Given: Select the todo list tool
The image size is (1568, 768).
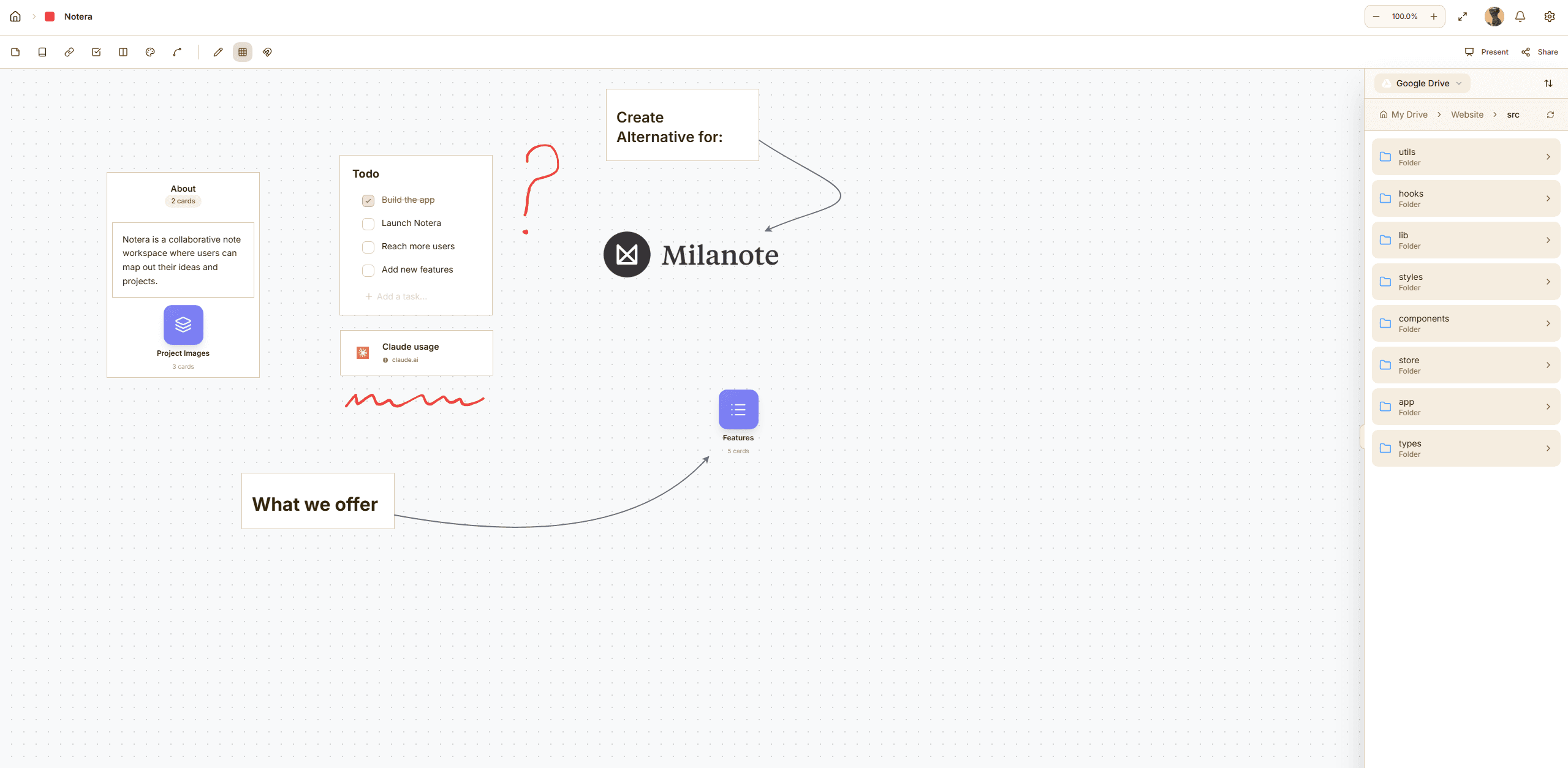Looking at the screenshot, I should 96,52.
